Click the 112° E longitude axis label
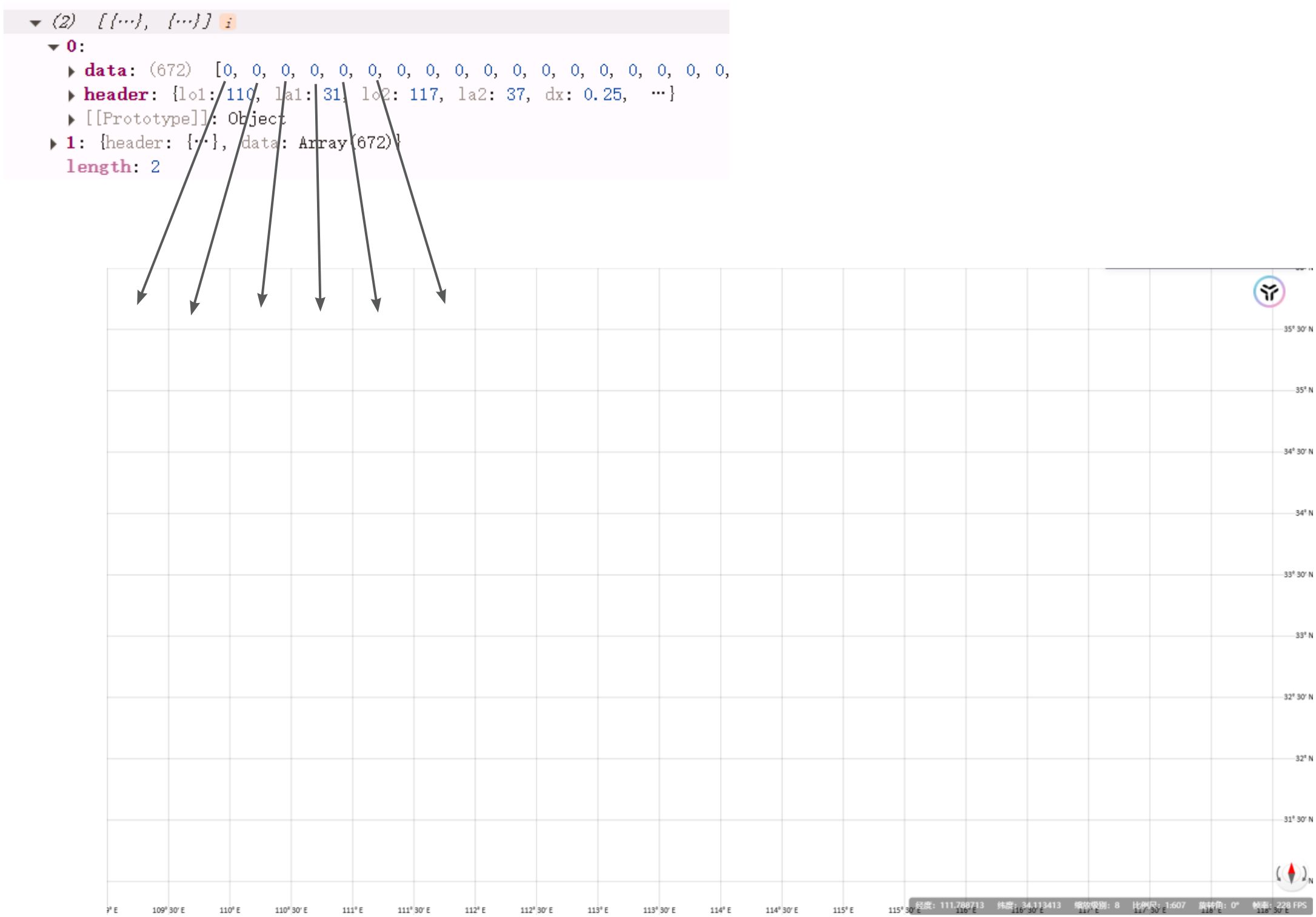1316x917 pixels. point(475,910)
